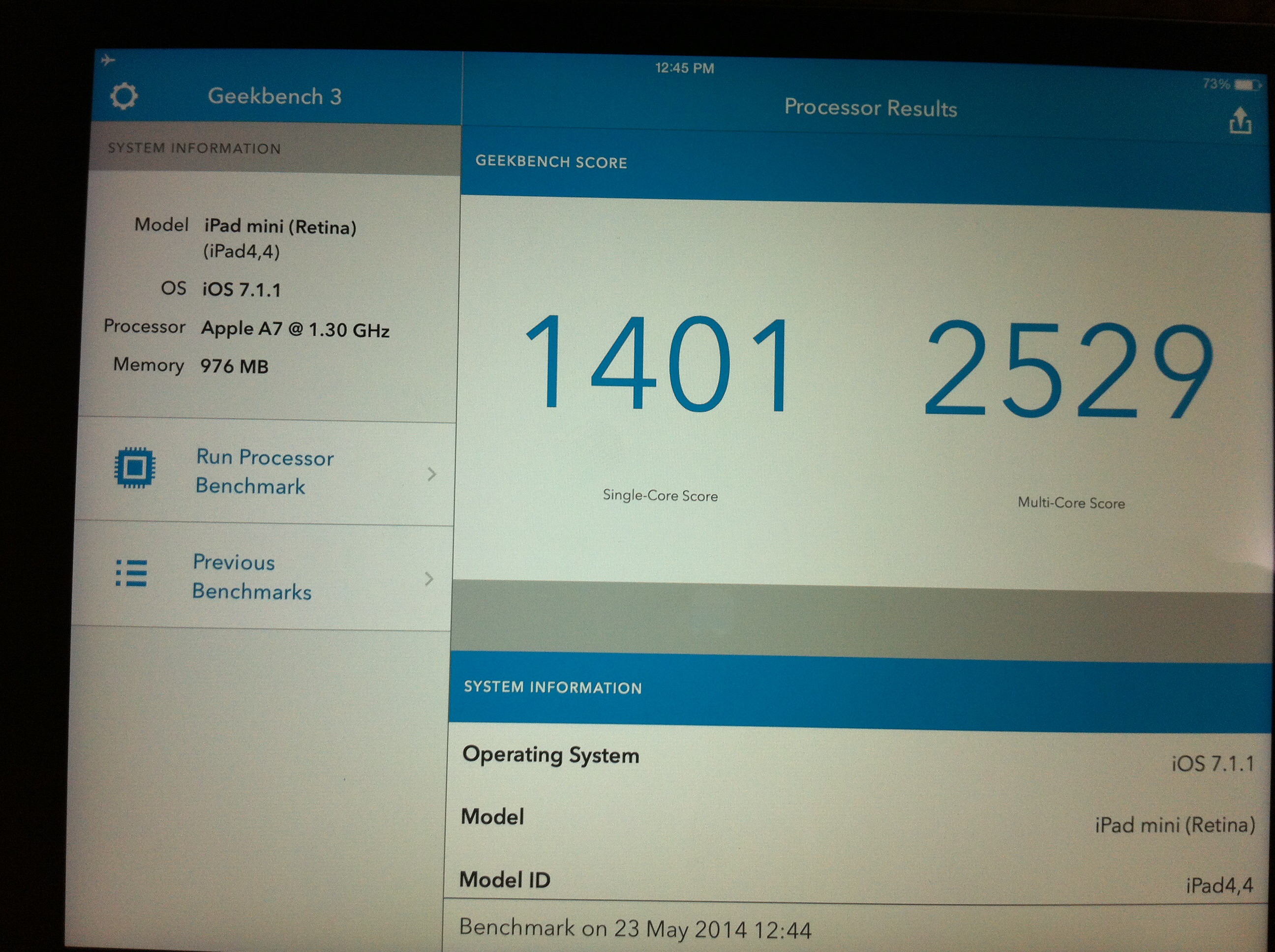Tap processor value Apple A7 @ 1.30 GHz
The width and height of the screenshot is (1275, 952).
[x=295, y=329]
